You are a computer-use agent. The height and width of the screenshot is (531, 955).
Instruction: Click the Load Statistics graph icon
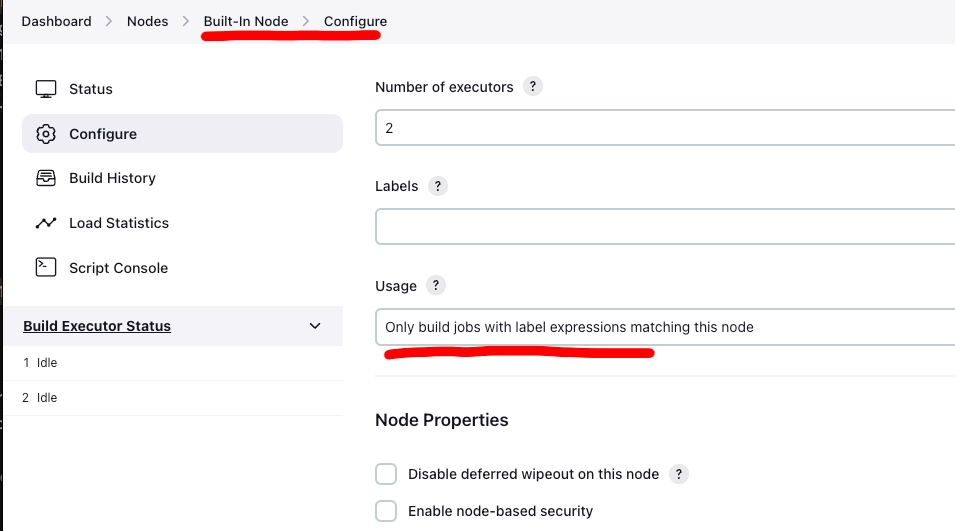[45, 223]
